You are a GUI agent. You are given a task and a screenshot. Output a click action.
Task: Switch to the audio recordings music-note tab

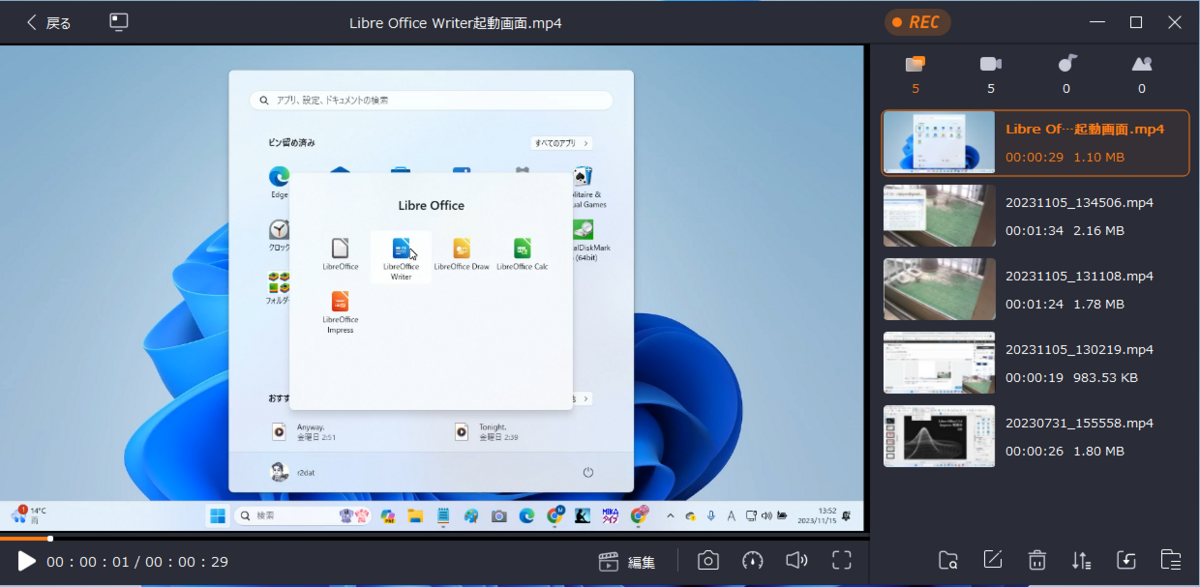pos(1067,64)
